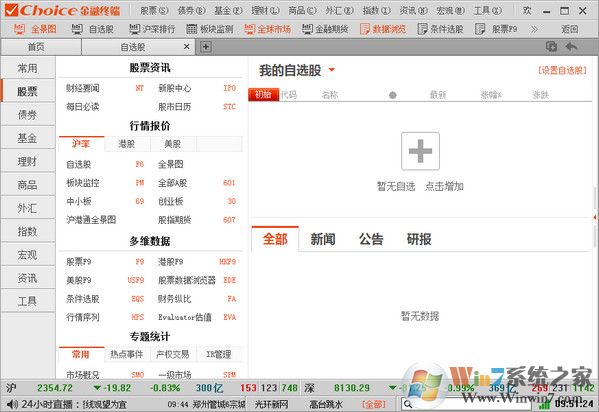Open 全部A股 link

point(173,183)
